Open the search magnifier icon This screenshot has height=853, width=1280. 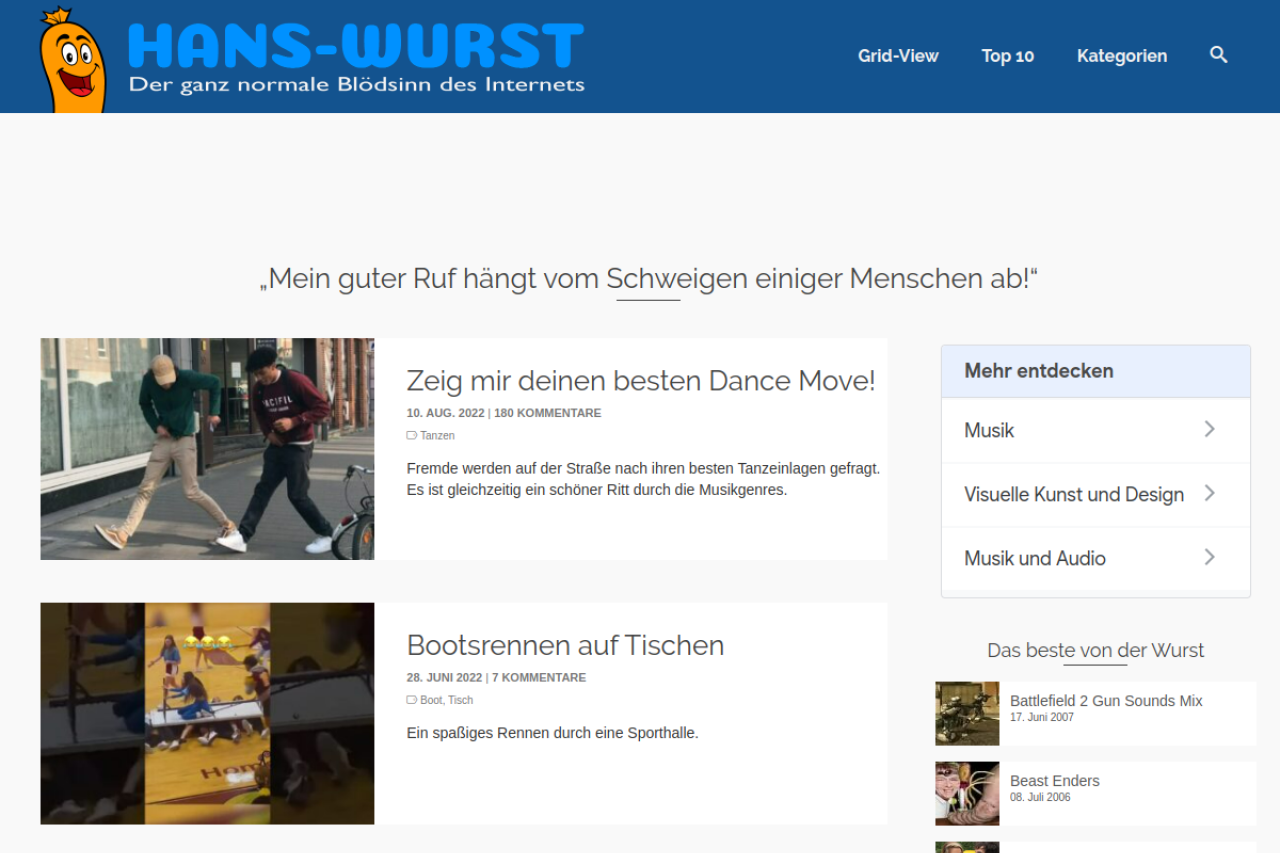tap(1218, 55)
